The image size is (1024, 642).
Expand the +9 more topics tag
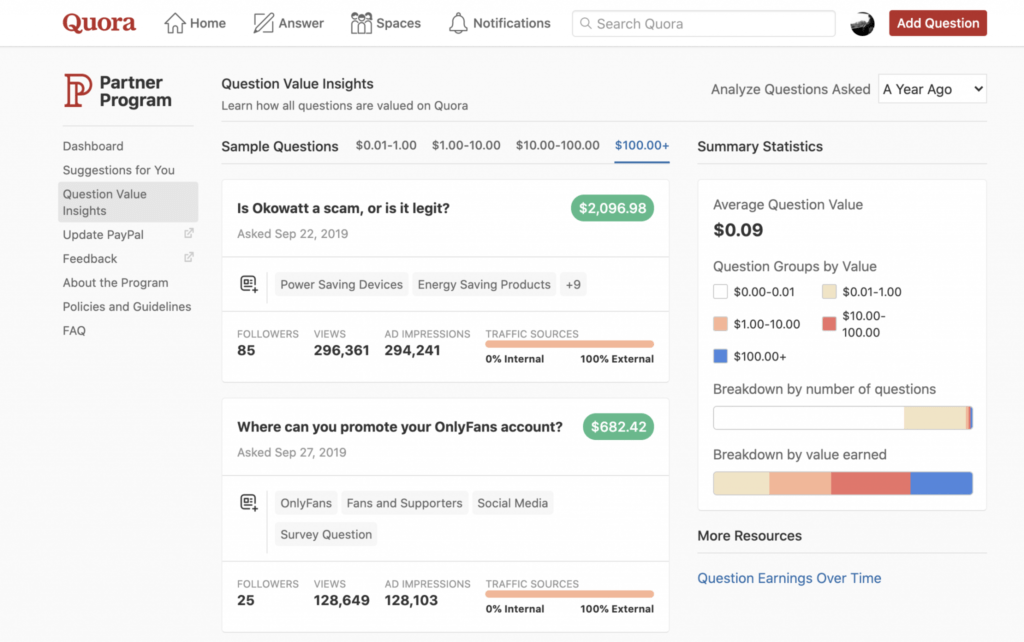[x=573, y=284]
